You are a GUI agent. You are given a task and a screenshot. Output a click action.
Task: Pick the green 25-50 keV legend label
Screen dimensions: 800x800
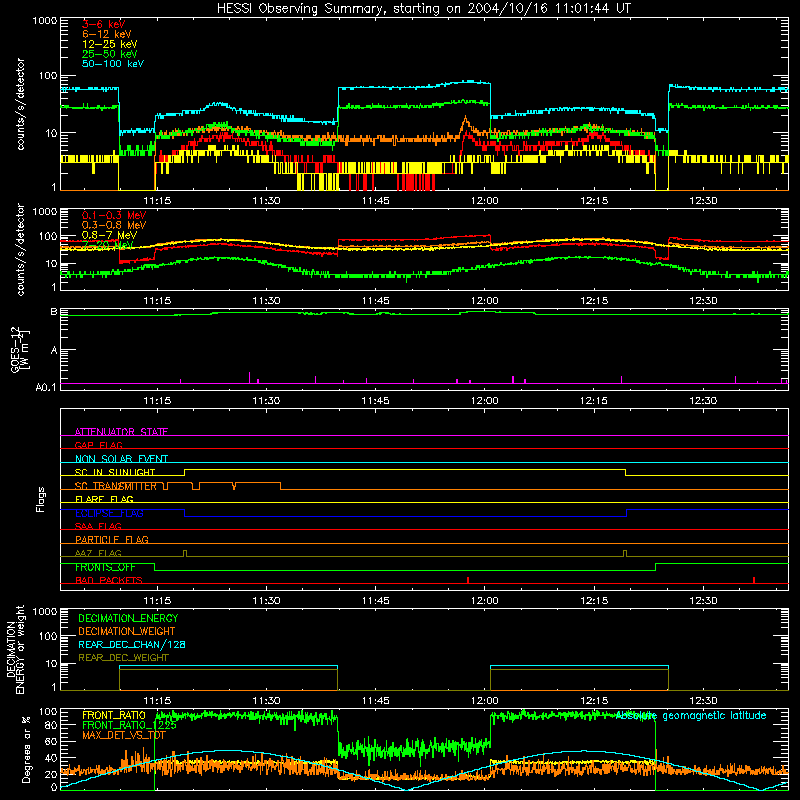click(x=110, y=54)
